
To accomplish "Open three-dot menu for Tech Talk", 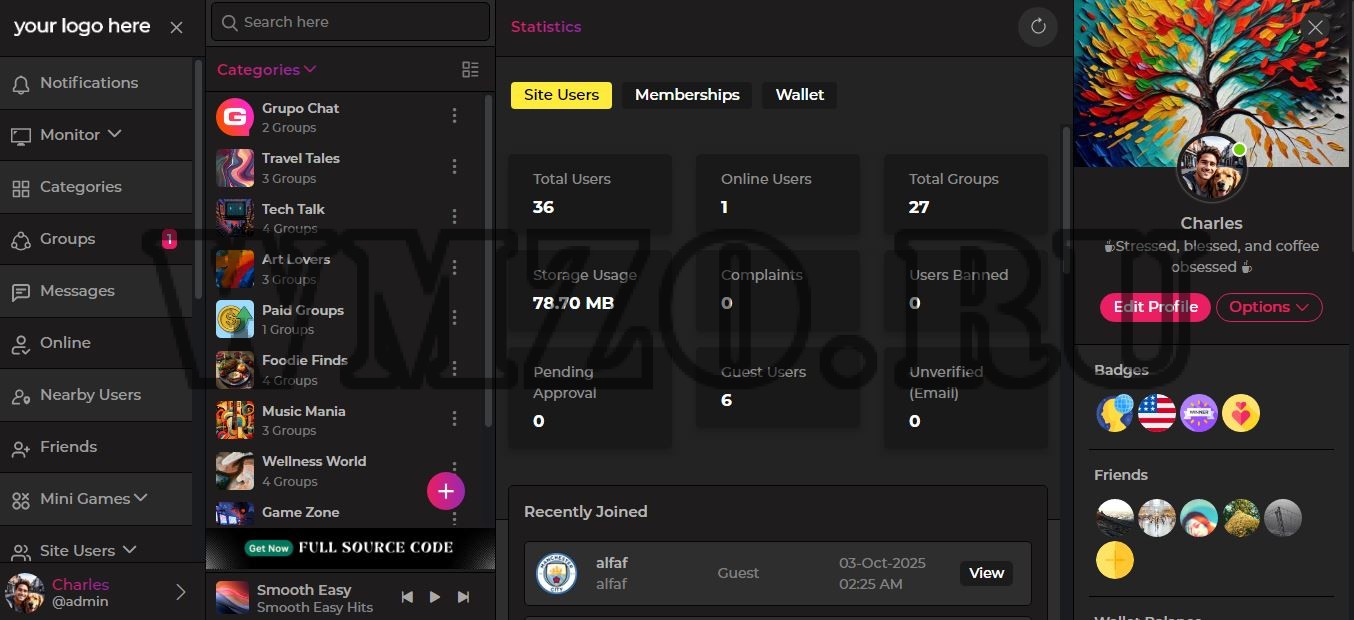I will tap(454, 217).
